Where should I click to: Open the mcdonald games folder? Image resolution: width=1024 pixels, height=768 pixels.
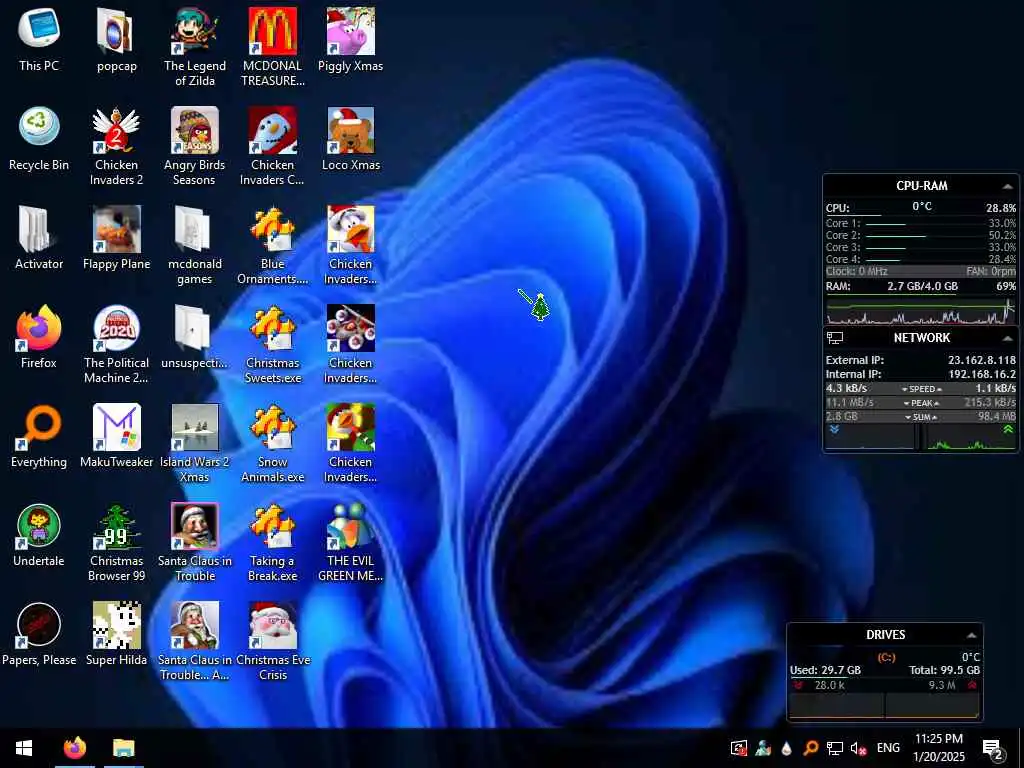[195, 245]
